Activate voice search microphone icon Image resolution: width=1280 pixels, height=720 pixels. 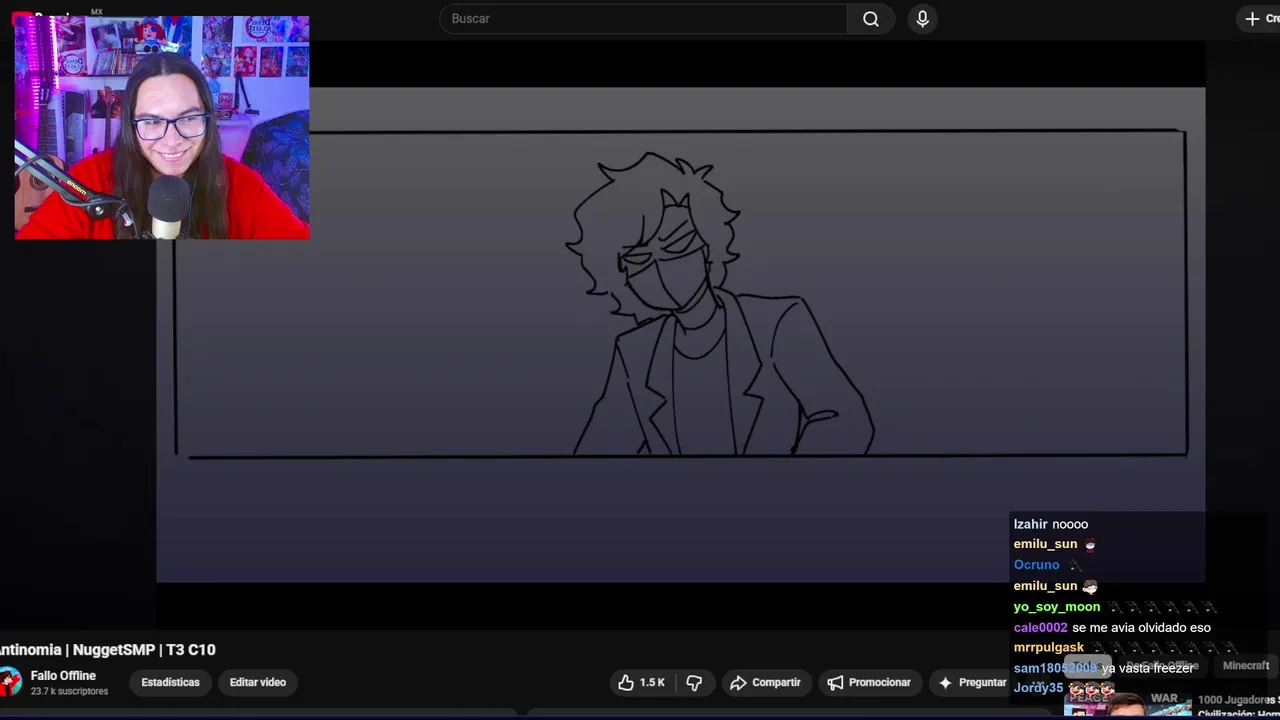pos(922,19)
